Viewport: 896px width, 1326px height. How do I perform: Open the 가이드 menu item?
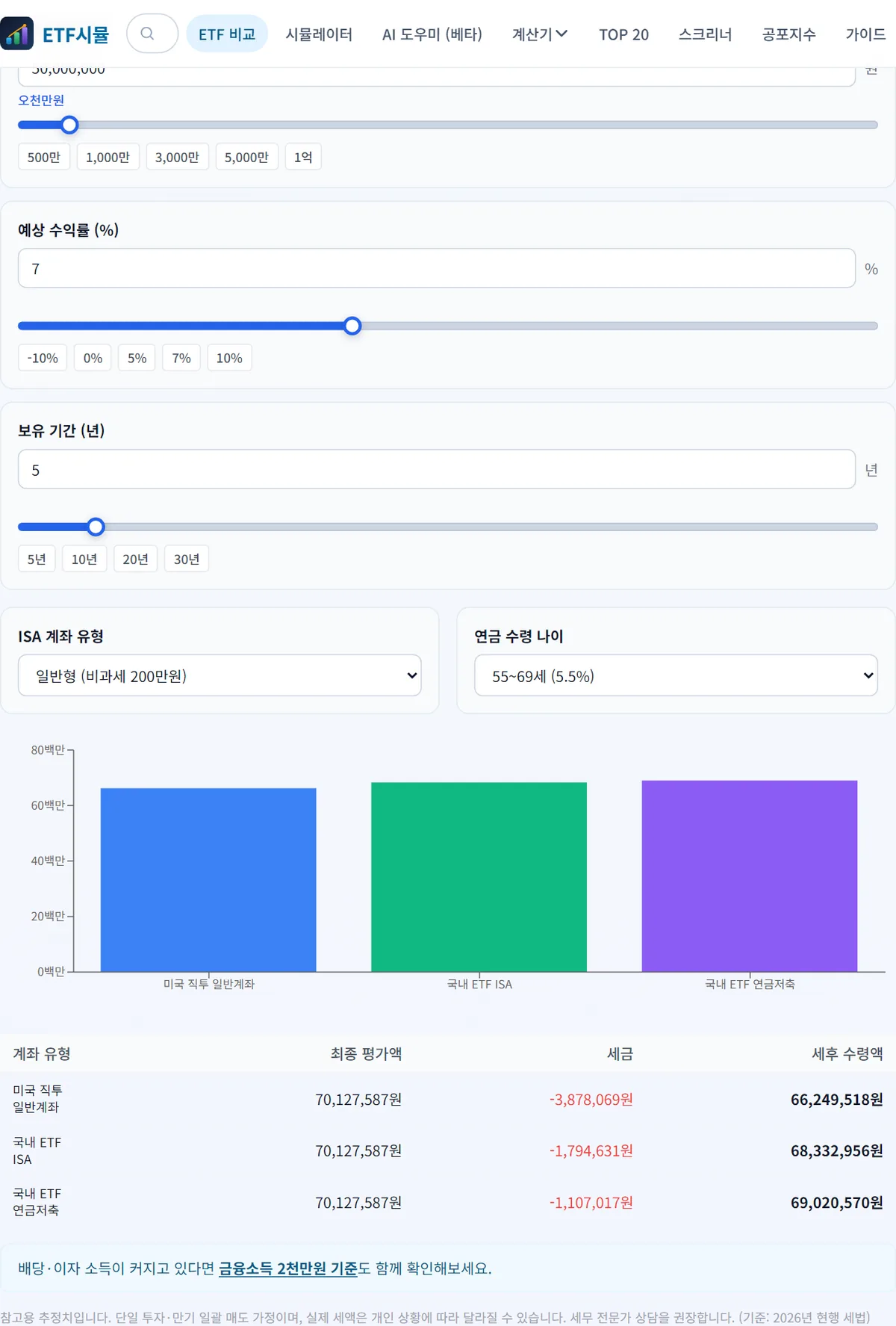[x=866, y=34]
